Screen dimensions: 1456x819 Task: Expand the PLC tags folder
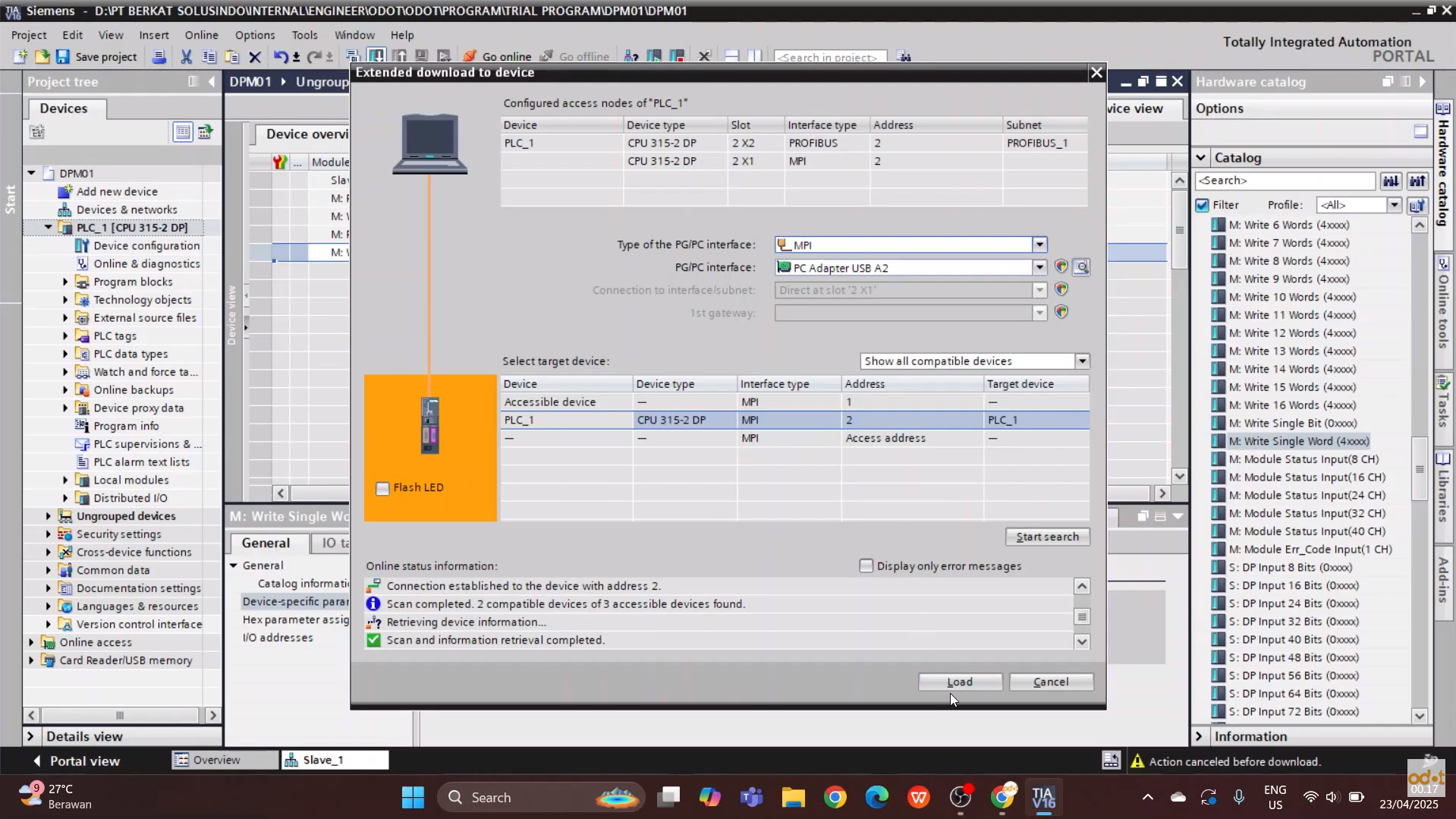[x=65, y=335]
